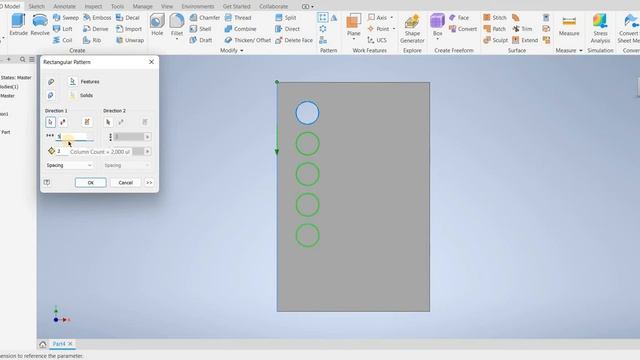Flip Direction 1 direction

click(x=63, y=122)
